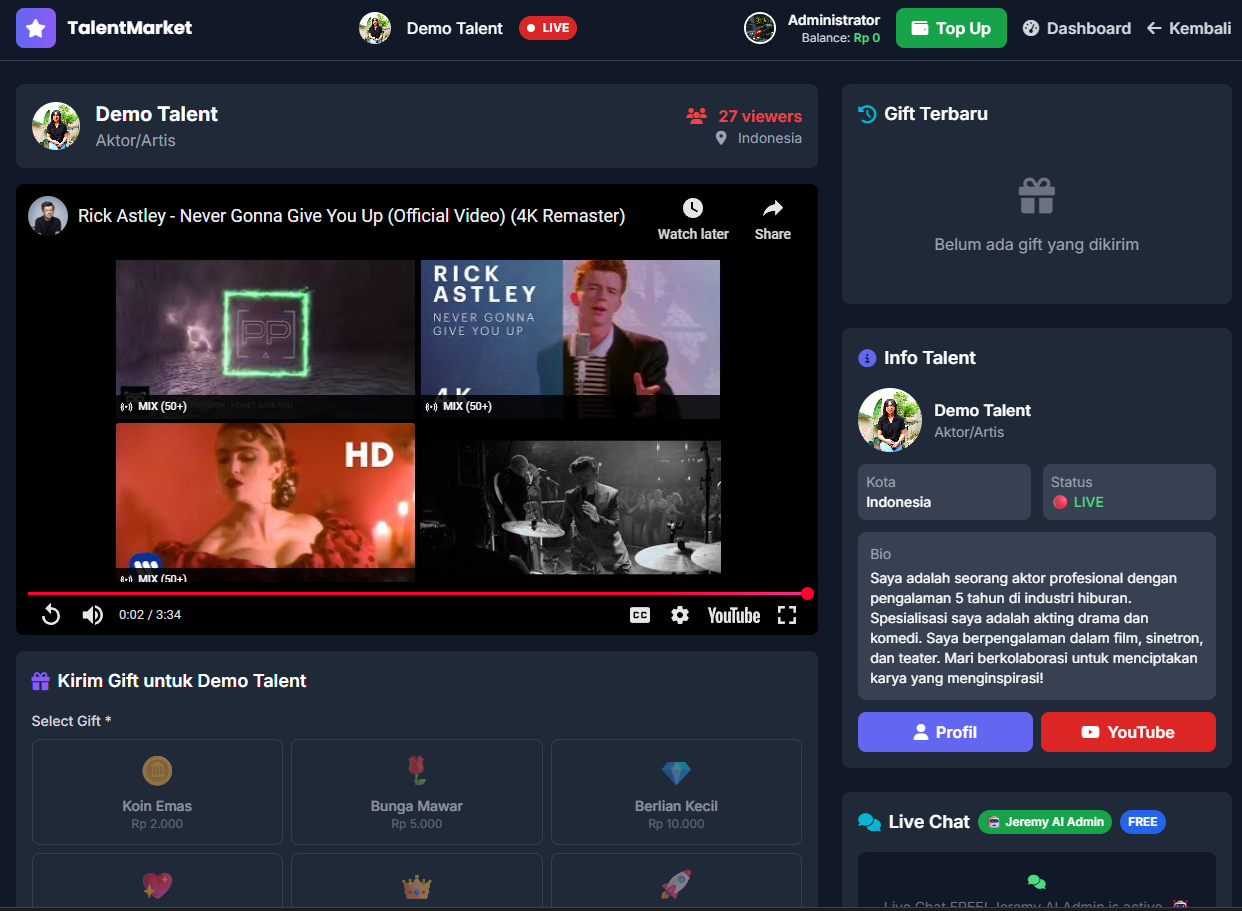
Task: Click the viewers count people icon
Action: pos(695,116)
